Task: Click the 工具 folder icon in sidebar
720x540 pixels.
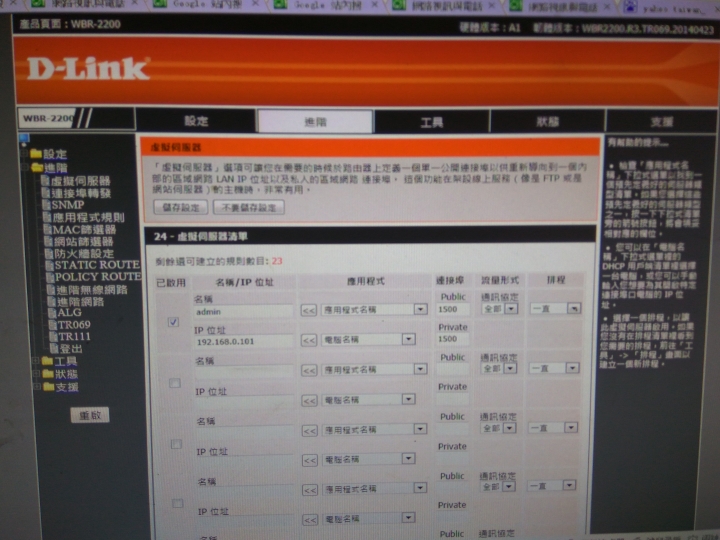Action: (x=47, y=361)
